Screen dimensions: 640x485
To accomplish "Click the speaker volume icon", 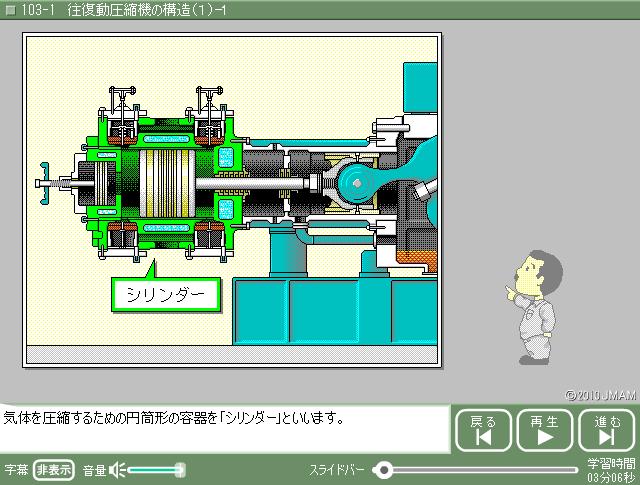I will pyautogui.click(x=118, y=470).
